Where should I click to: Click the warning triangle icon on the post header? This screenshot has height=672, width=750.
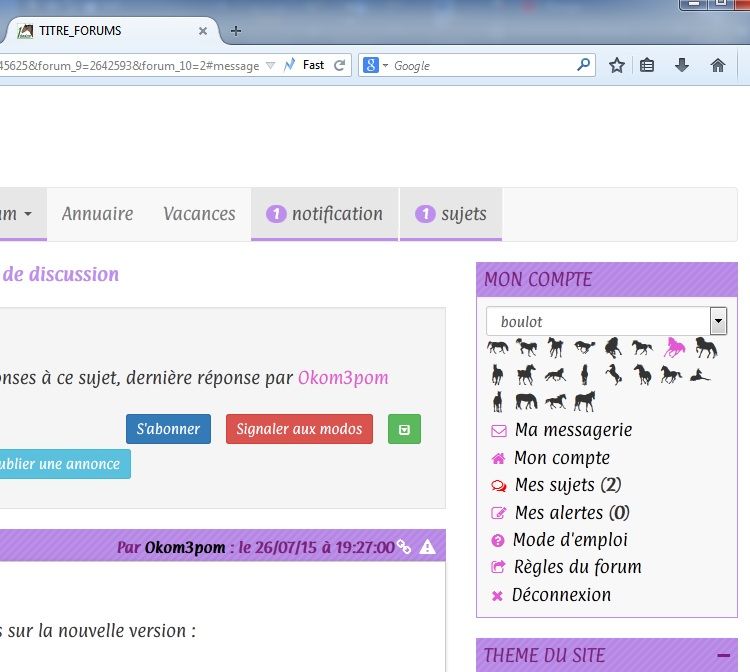[x=428, y=547]
